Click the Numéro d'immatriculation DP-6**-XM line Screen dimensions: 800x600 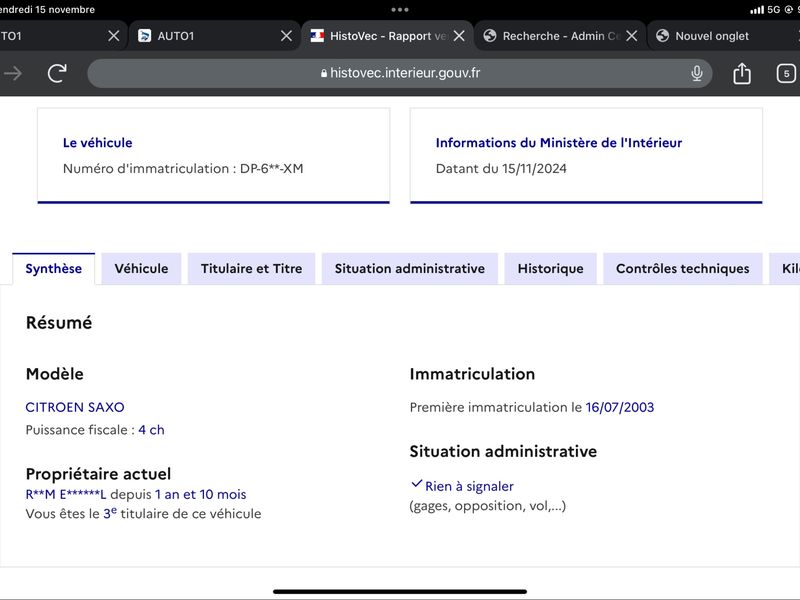[x=183, y=168]
